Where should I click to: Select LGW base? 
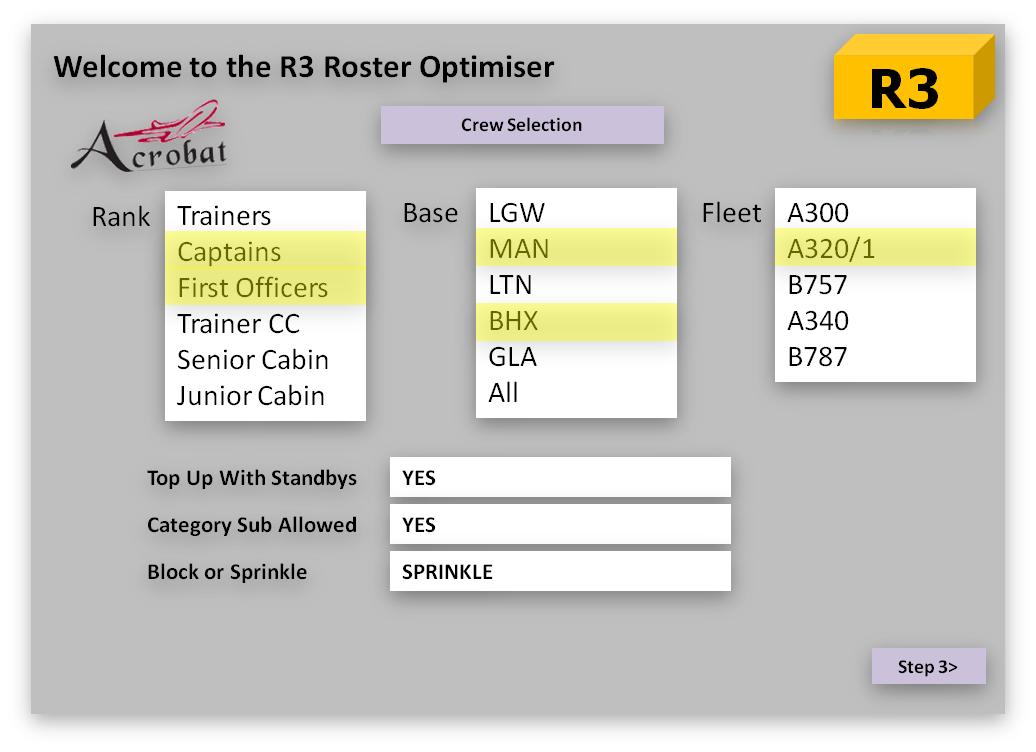click(516, 213)
